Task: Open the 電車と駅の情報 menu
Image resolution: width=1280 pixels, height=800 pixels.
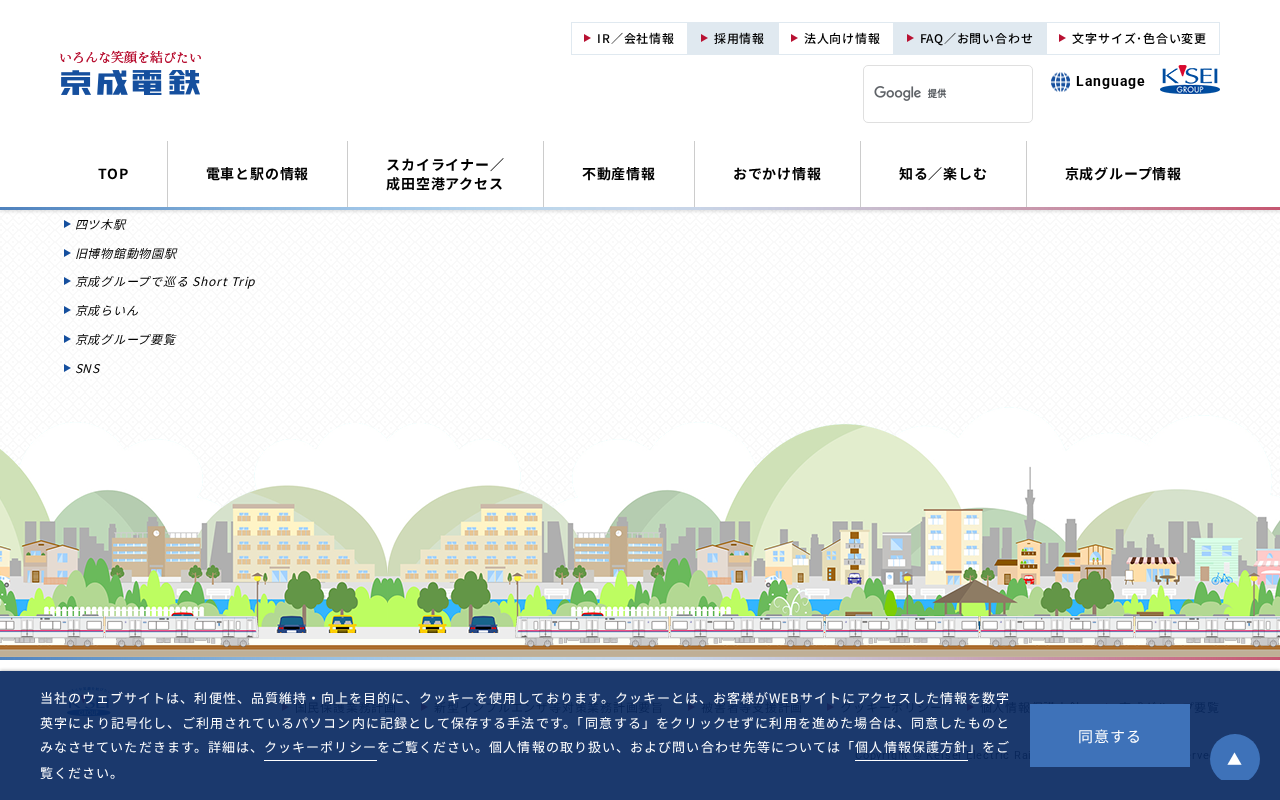Action: point(257,174)
